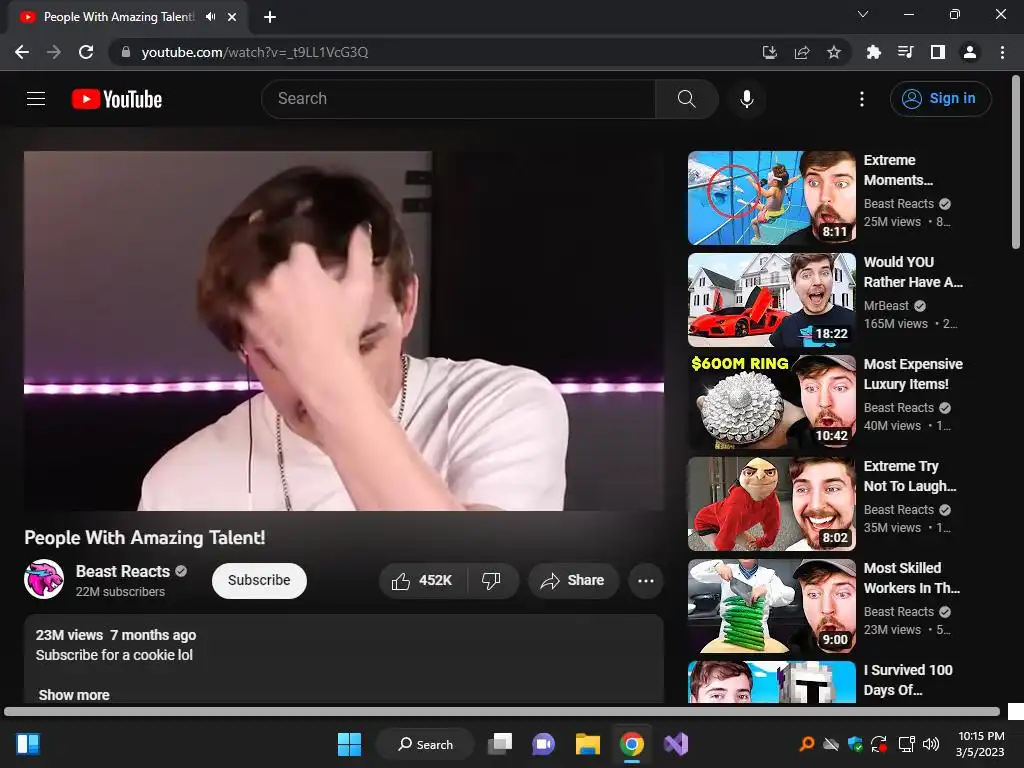Open I Survived 100 Days thumbnail
This screenshot has height=768, width=1024.
tap(771, 682)
